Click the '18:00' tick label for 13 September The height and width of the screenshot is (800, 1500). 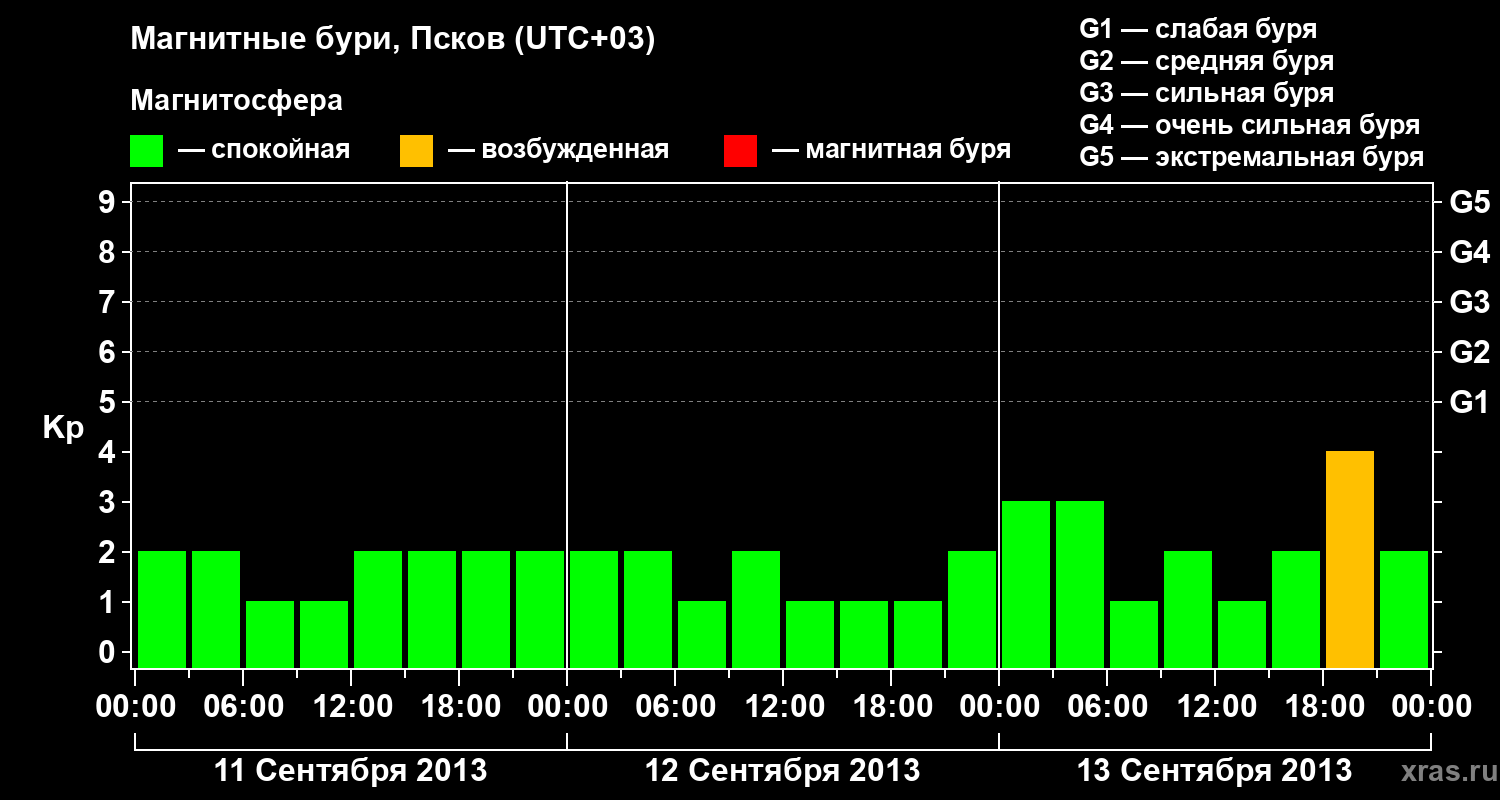click(1323, 707)
